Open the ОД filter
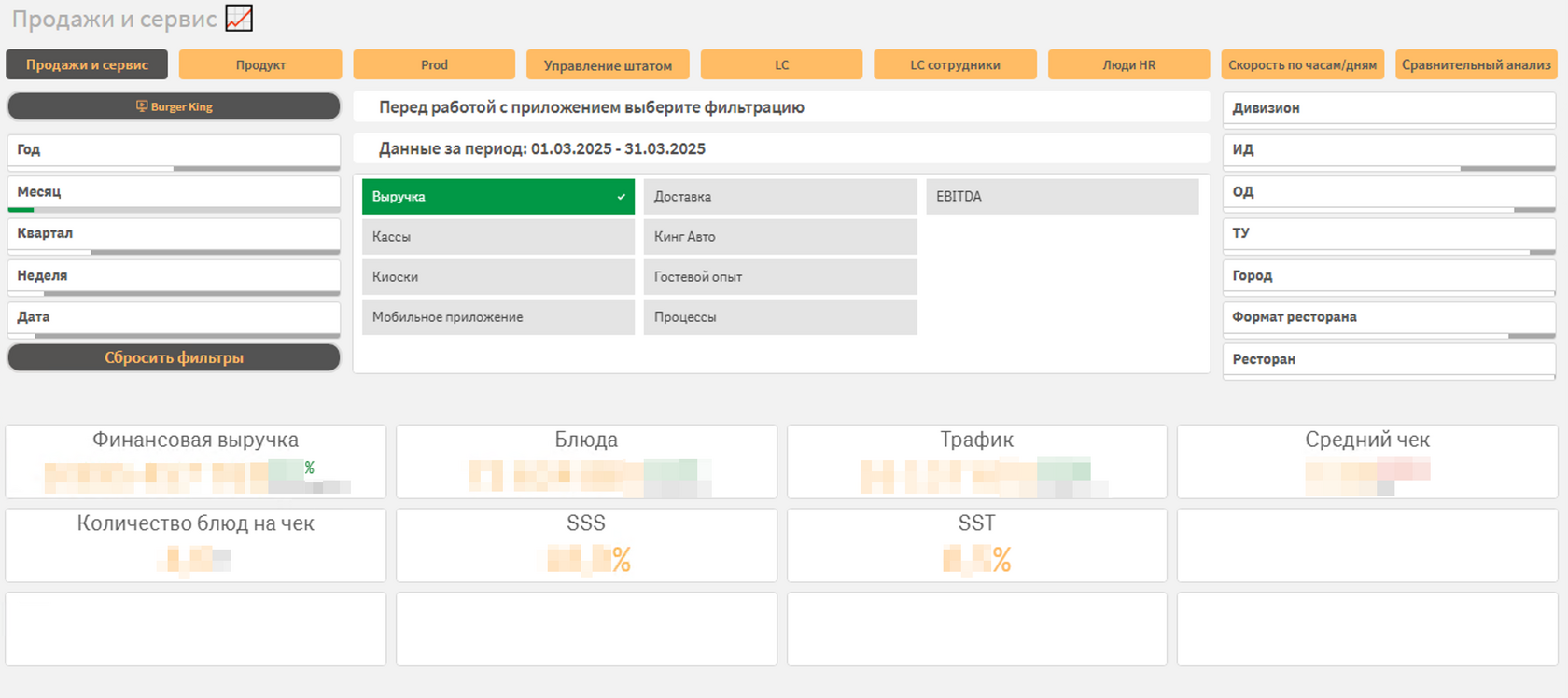The width and height of the screenshot is (1568, 698). point(1389,194)
